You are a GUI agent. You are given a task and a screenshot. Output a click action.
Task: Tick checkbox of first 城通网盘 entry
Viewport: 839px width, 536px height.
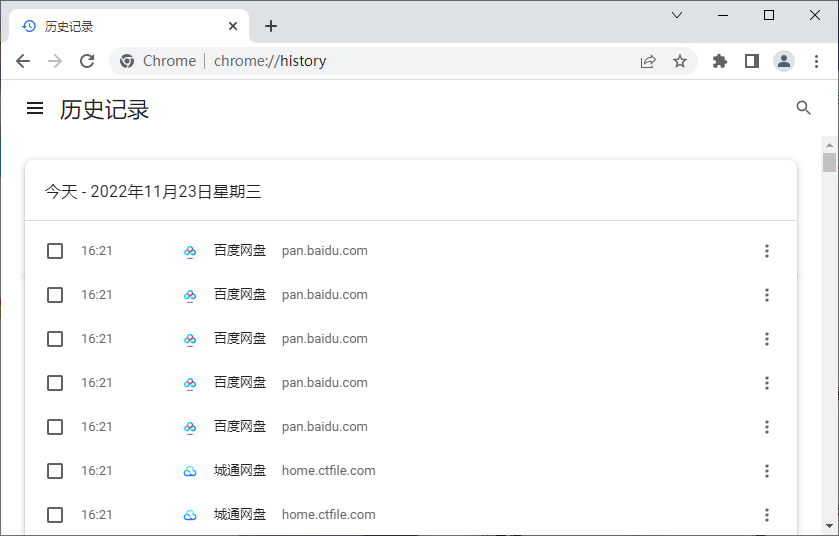coord(55,471)
